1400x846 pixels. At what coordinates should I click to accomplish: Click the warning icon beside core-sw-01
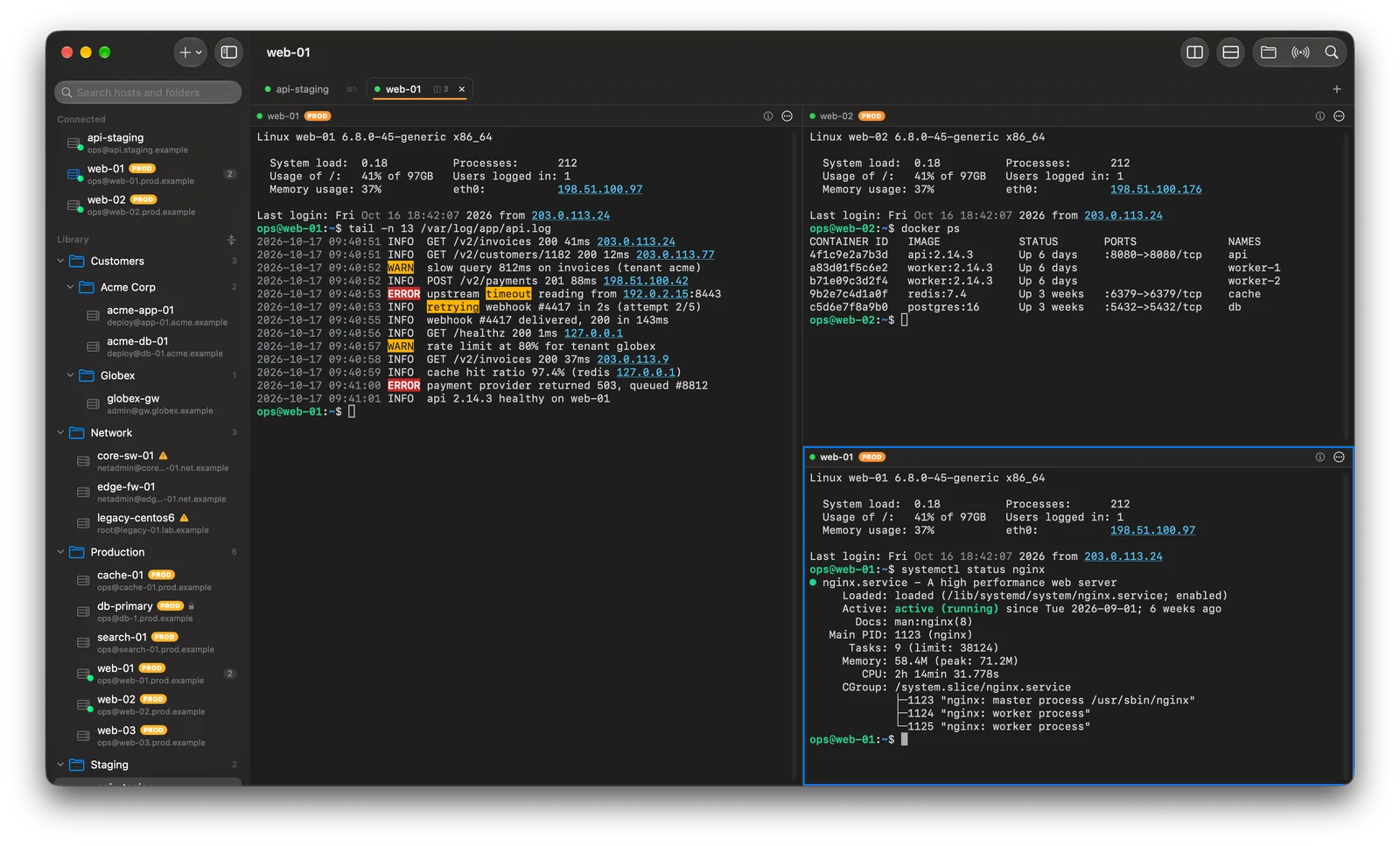pyautogui.click(x=163, y=456)
